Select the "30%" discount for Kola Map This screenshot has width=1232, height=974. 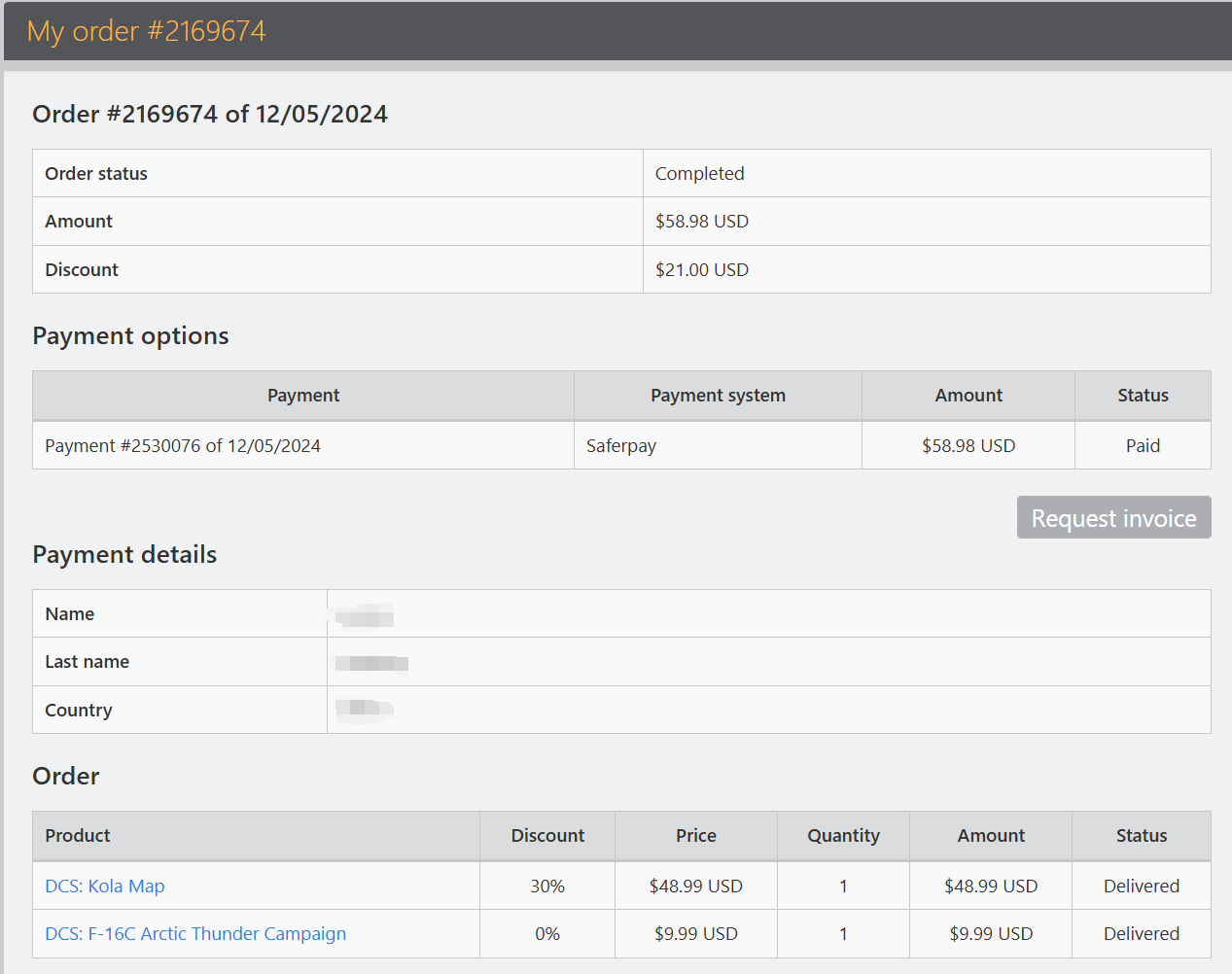[547, 886]
